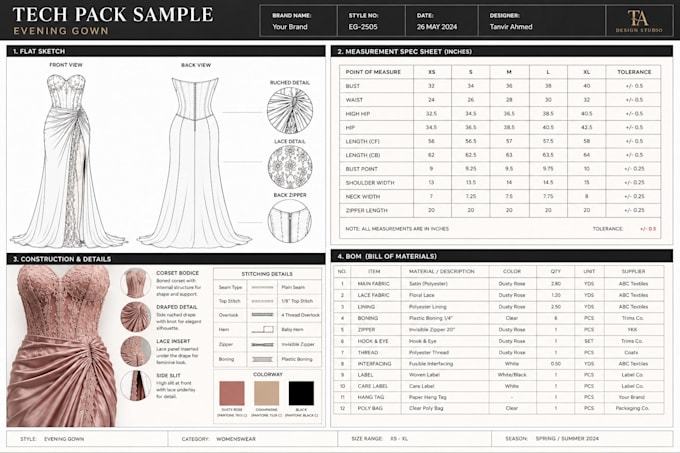This screenshot has width=680, height=453.
Task: Click the 'INTERFACING' BOM item
Action: click(x=374, y=364)
